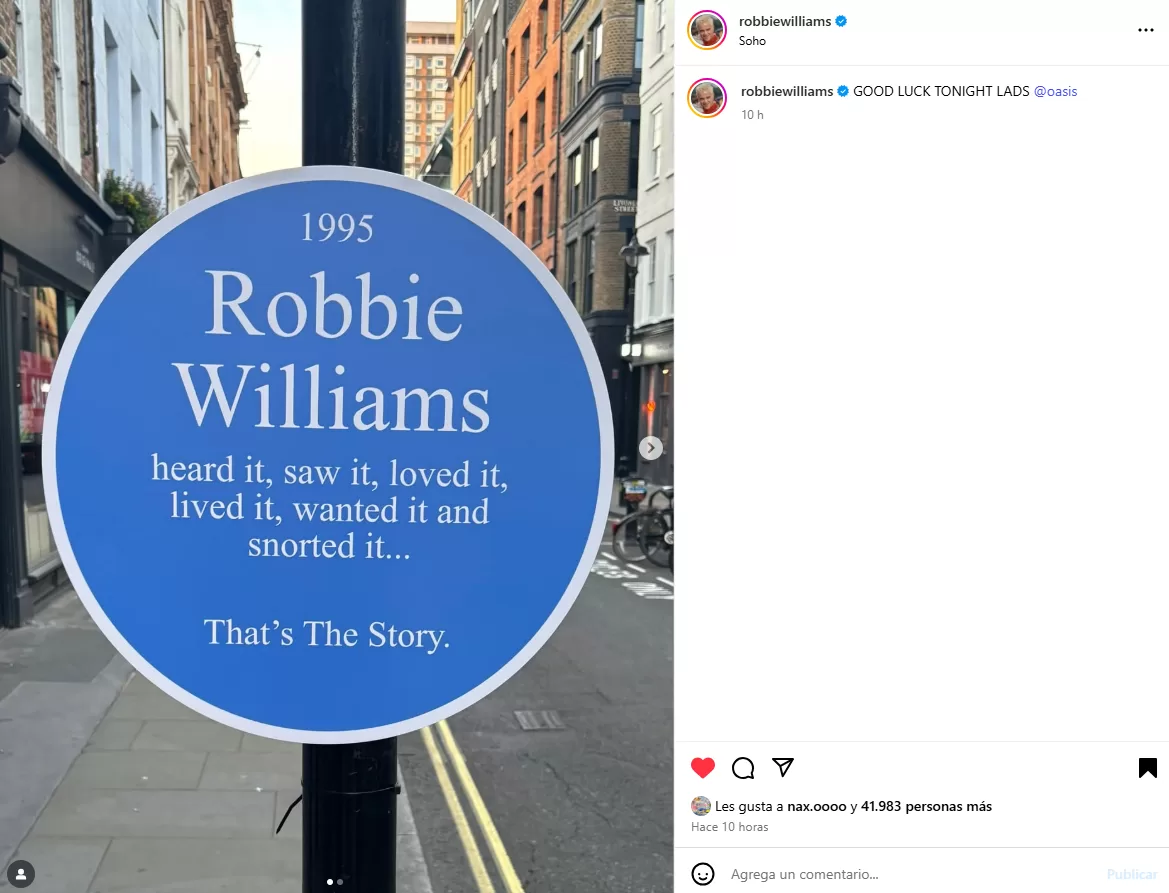1169x893 pixels.
Task: Click the caption's robbiewilliams avatar
Action: pyautogui.click(x=707, y=98)
